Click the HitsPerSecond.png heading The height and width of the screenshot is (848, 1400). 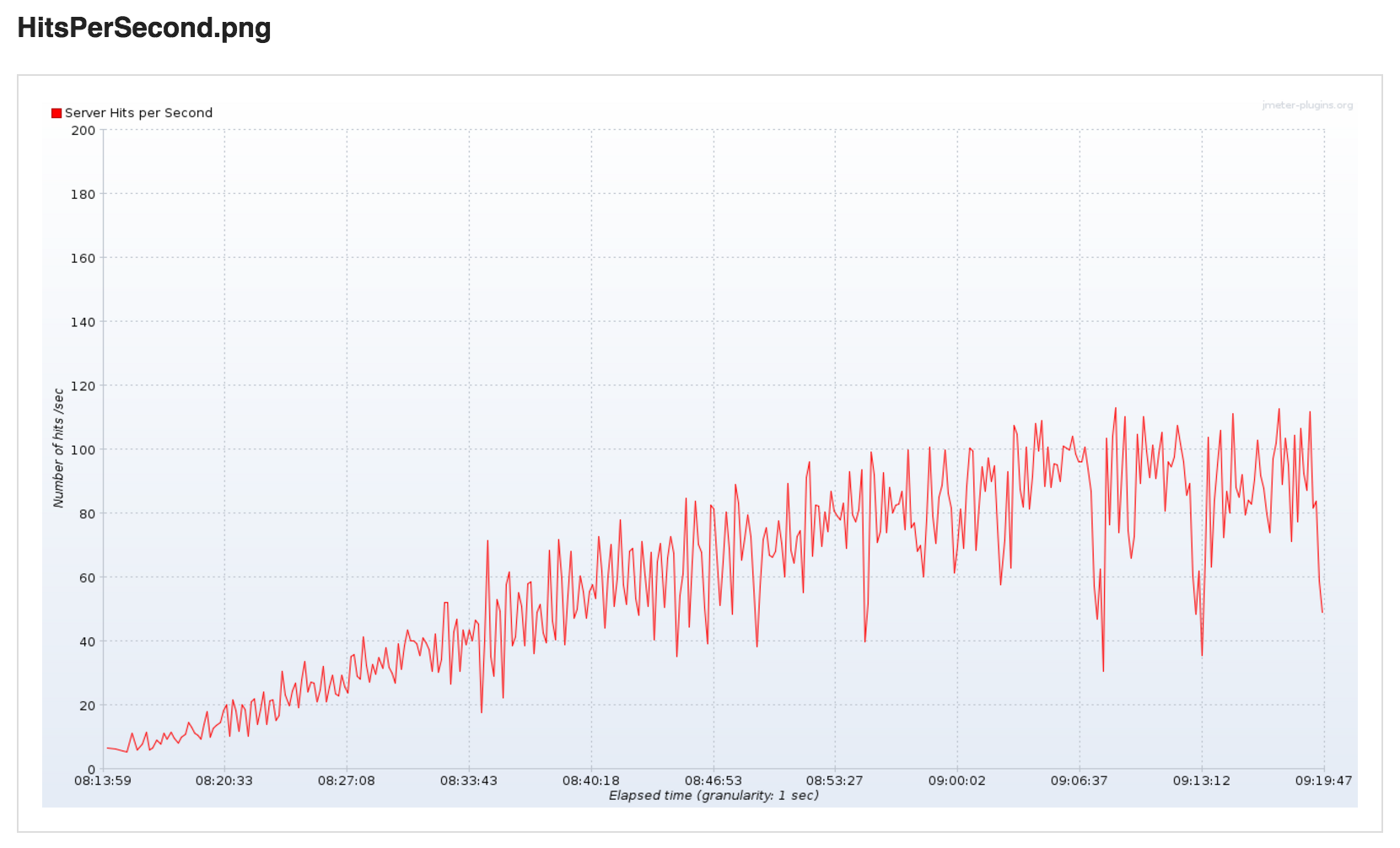[144, 28]
